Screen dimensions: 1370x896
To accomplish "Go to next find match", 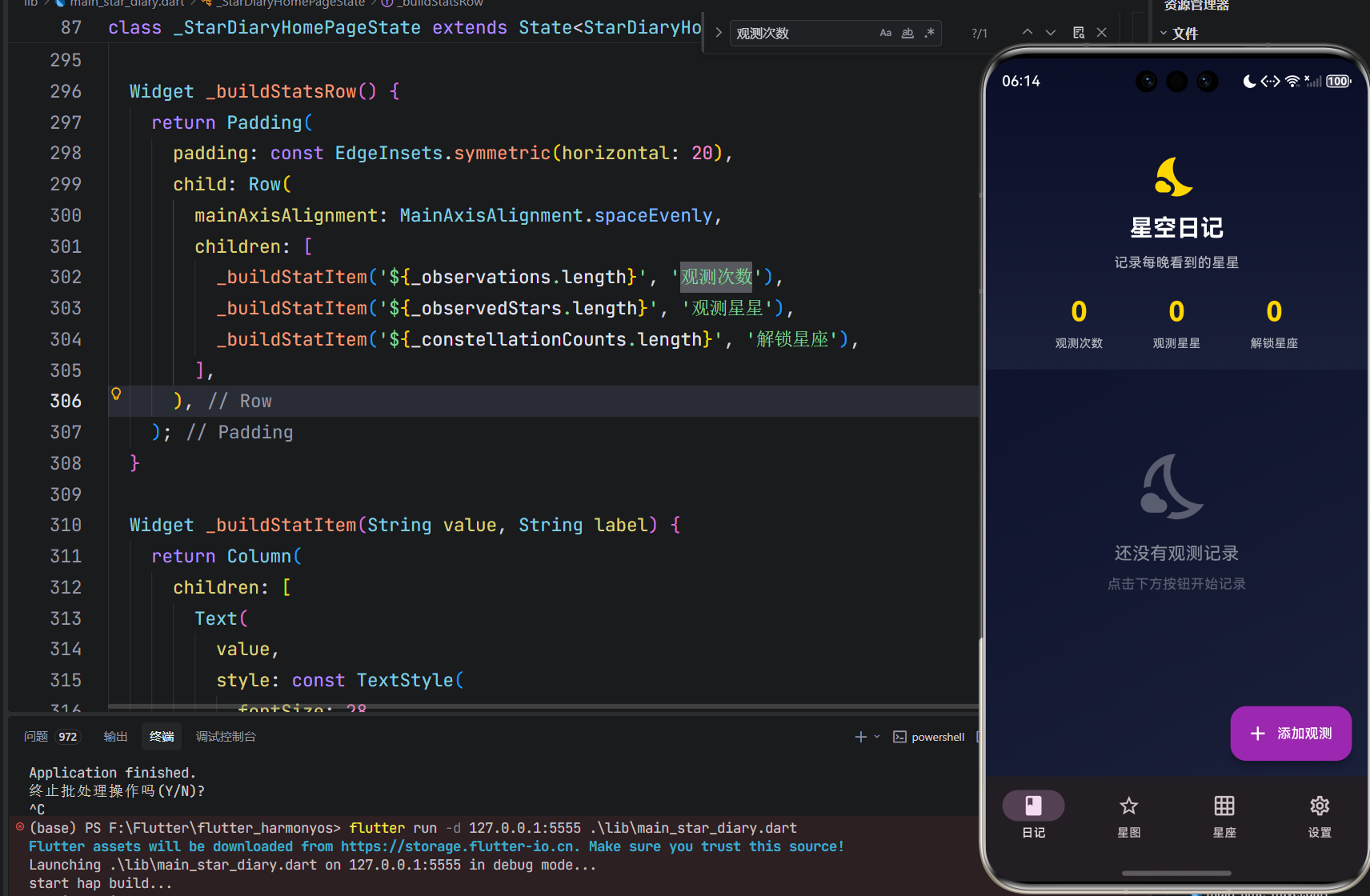I will point(1051,32).
